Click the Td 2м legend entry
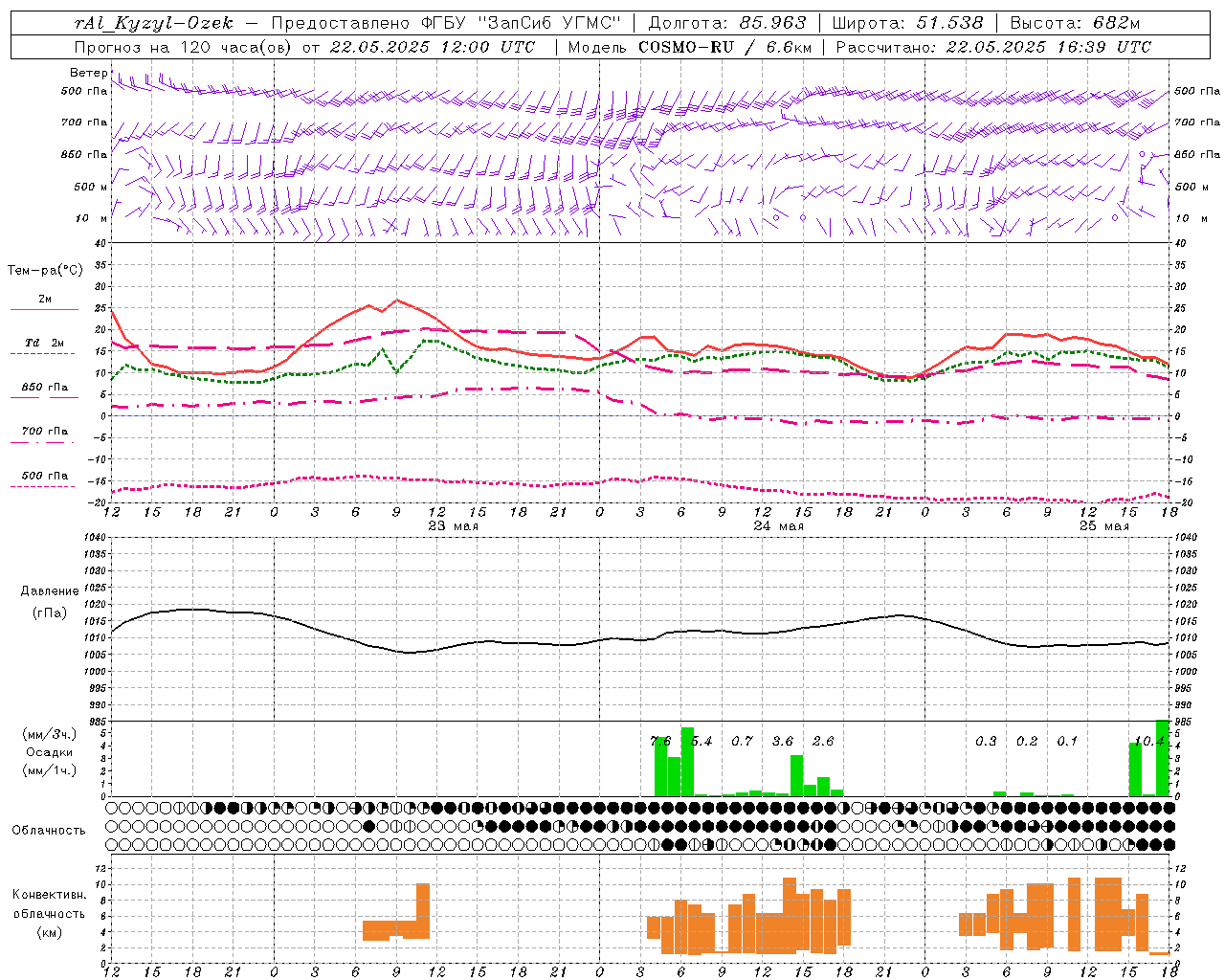Image resolution: width=1225 pixels, height=980 pixels. 45,343
